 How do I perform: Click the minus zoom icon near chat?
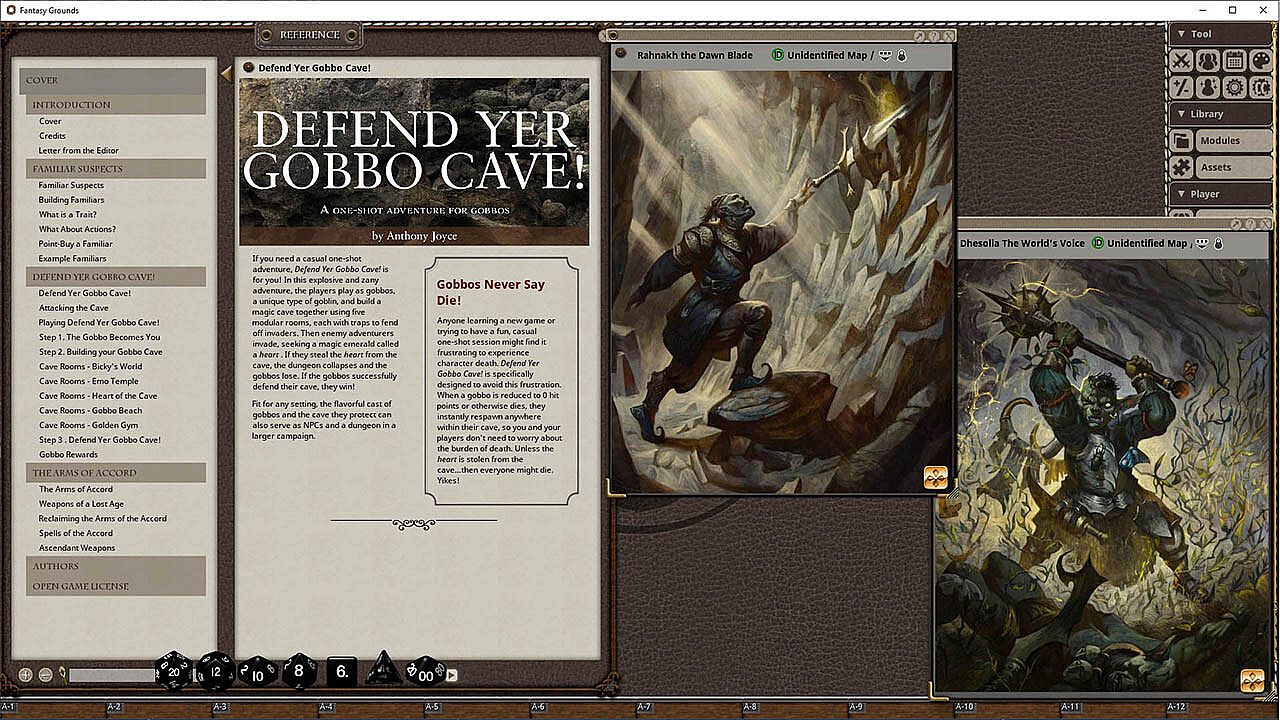coord(45,675)
